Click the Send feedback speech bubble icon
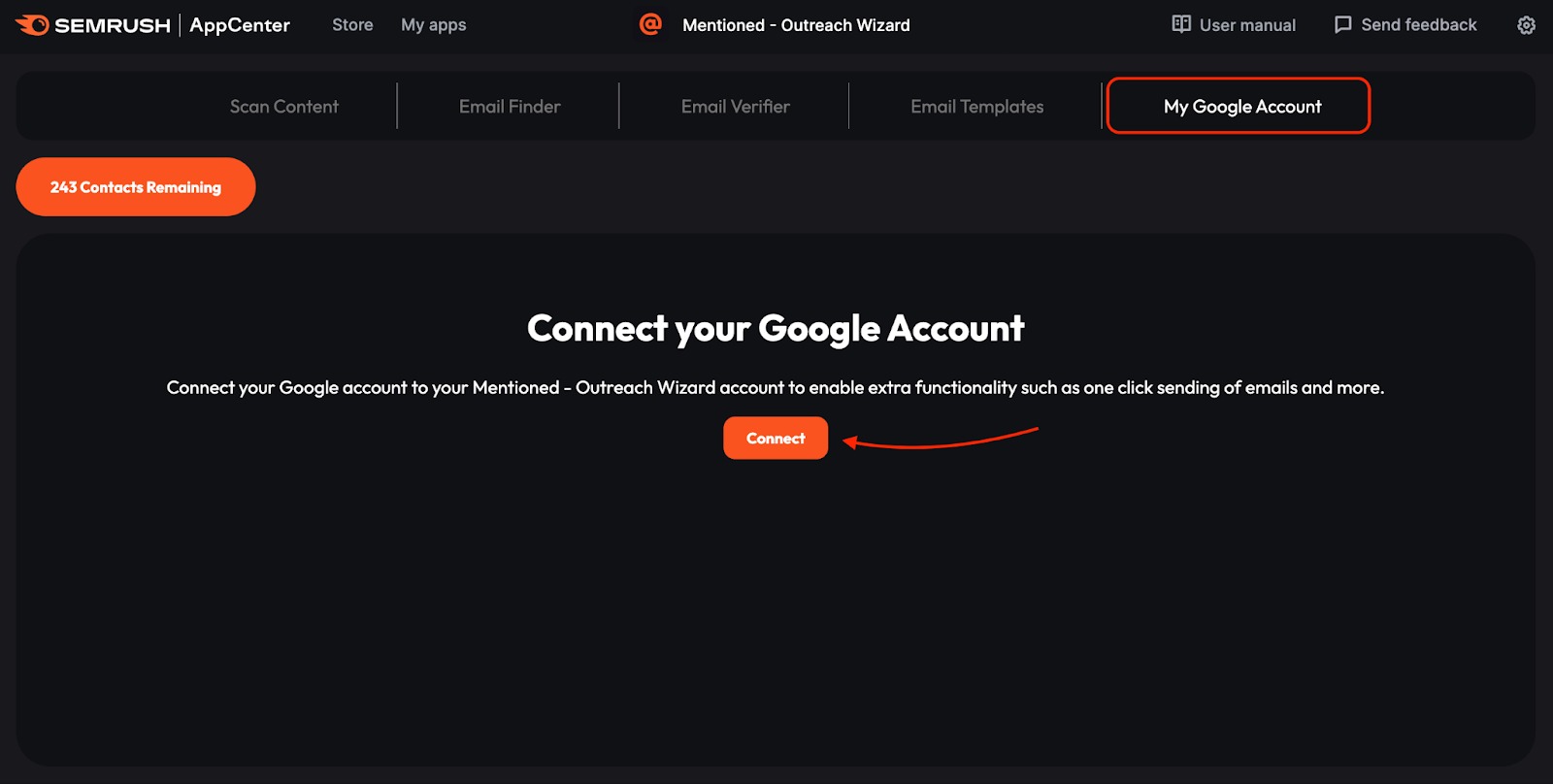The width and height of the screenshot is (1553, 784). point(1342,24)
